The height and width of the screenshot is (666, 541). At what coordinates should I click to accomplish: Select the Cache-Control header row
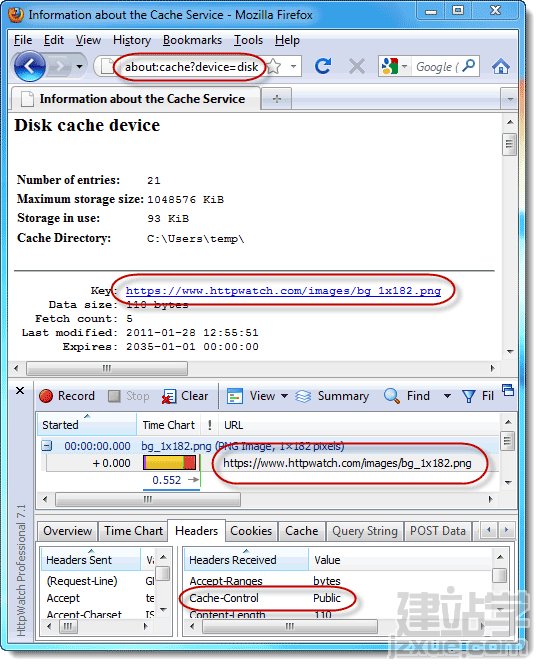(x=265, y=598)
